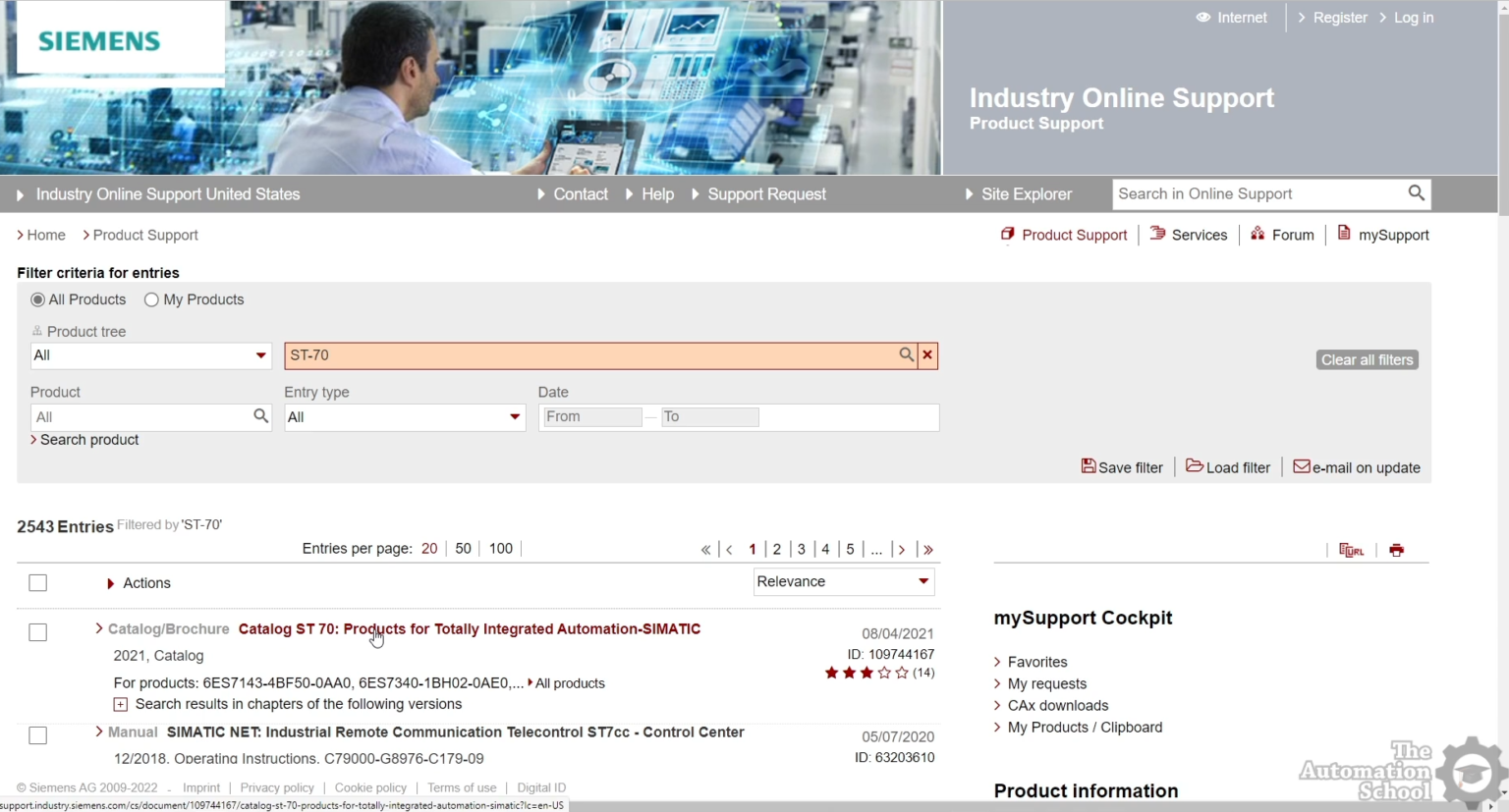Click the Product field magnifier icon
1509x812 pixels.
[x=260, y=416]
